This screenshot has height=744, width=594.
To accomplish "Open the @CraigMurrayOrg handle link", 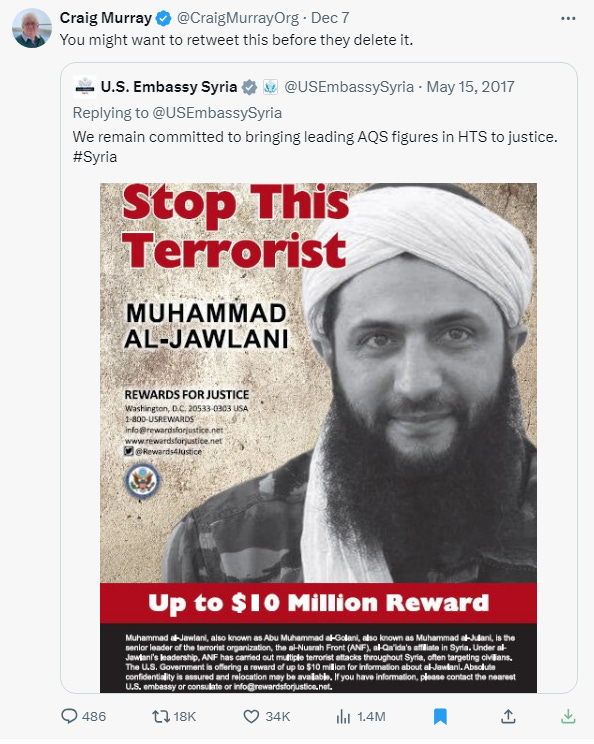I will click(x=238, y=18).
